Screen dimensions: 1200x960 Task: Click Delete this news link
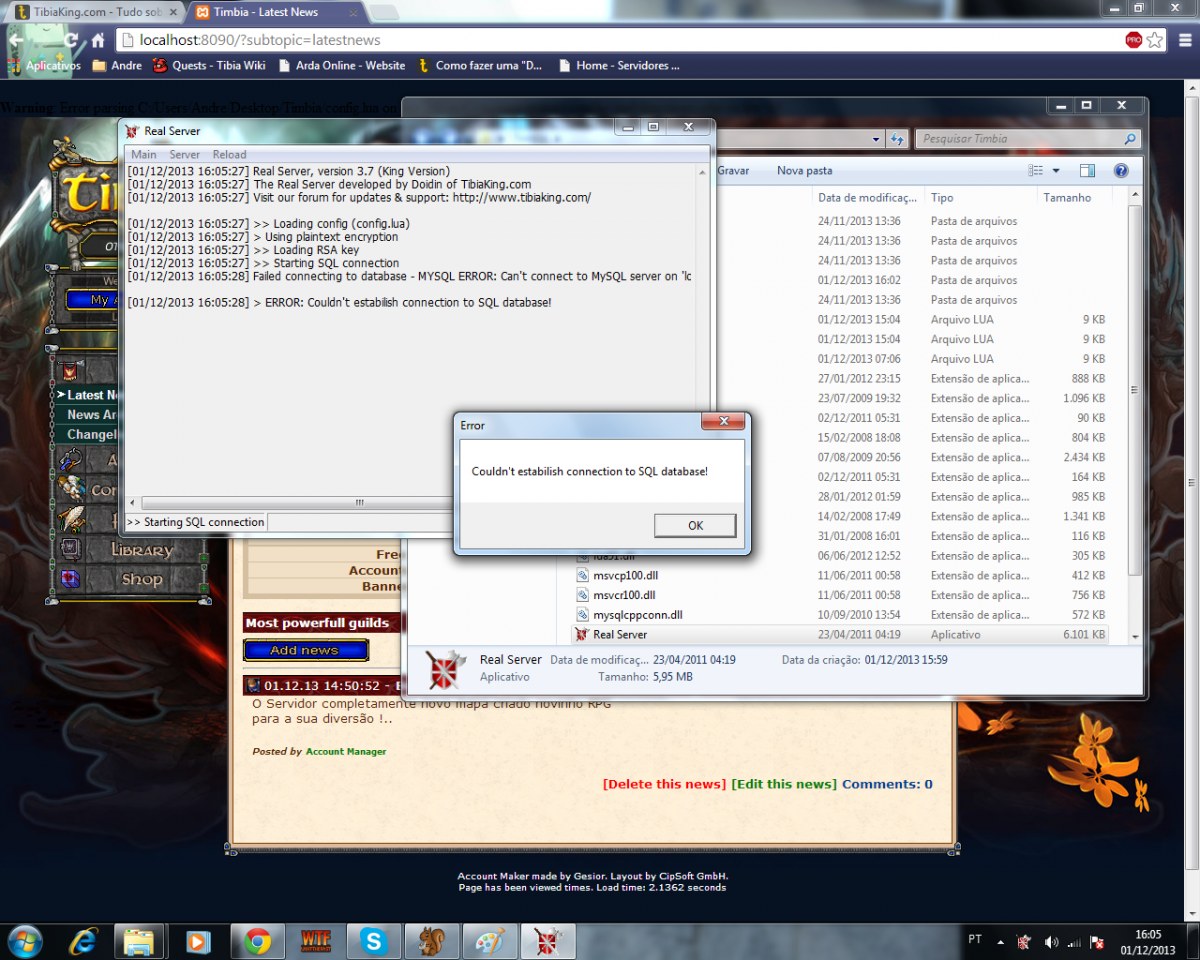coord(664,784)
